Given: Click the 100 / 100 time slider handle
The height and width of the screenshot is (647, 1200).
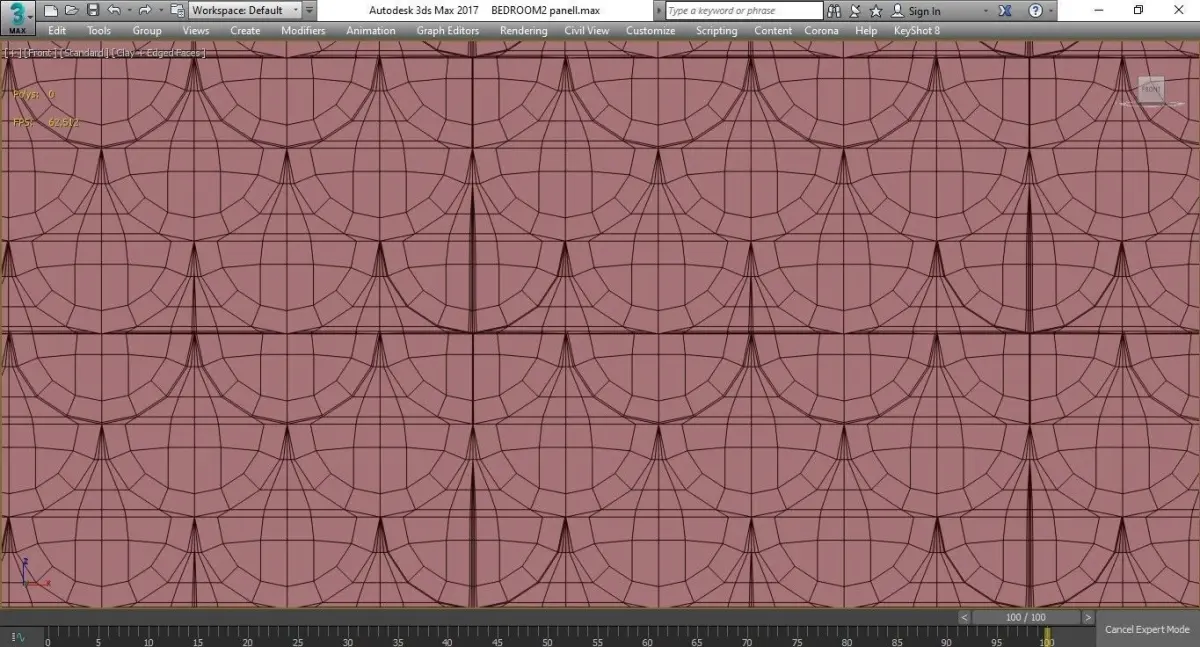Looking at the screenshot, I should 1026,618.
